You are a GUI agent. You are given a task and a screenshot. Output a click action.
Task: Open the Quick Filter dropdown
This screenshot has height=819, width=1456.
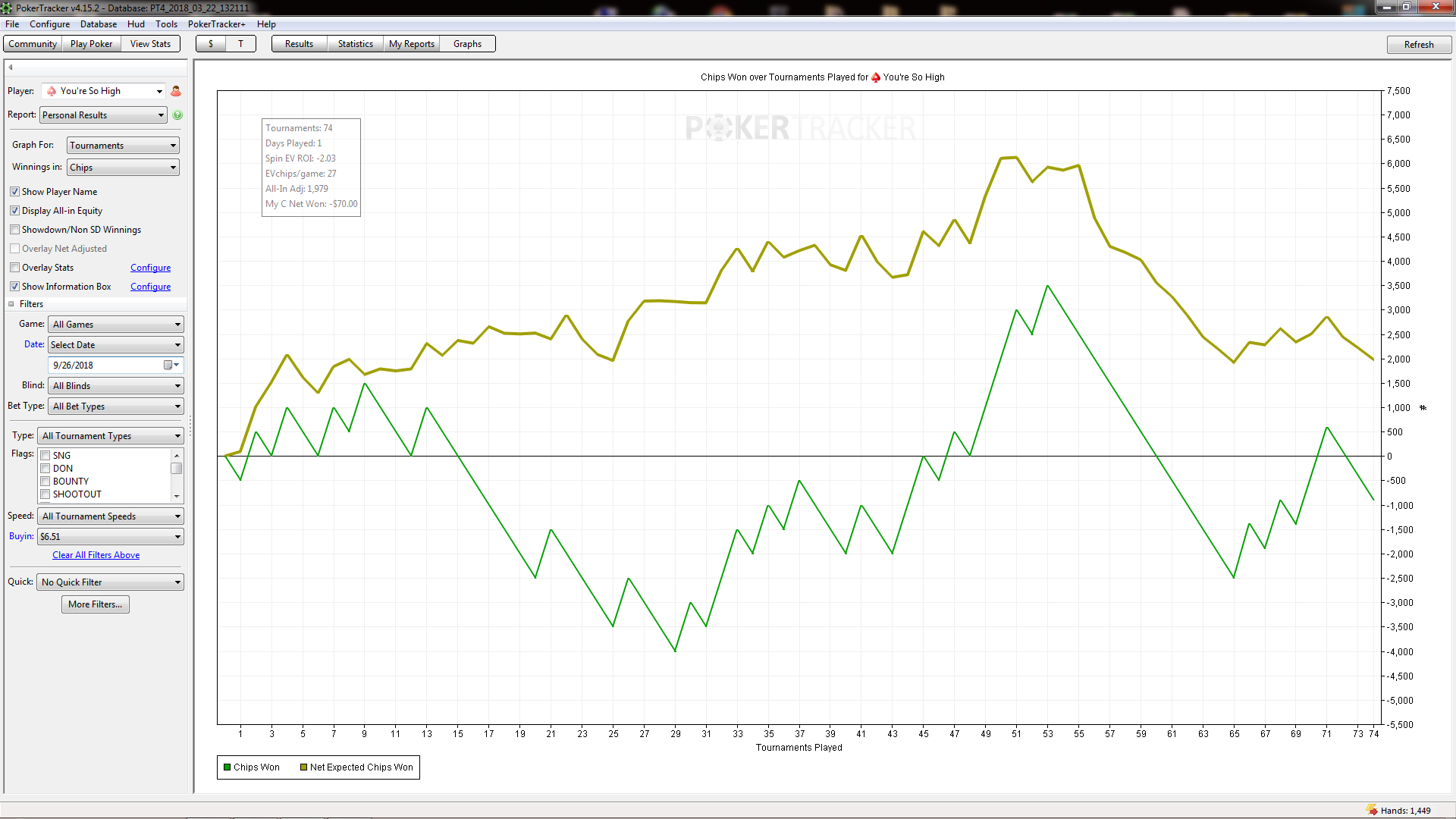pos(111,582)
